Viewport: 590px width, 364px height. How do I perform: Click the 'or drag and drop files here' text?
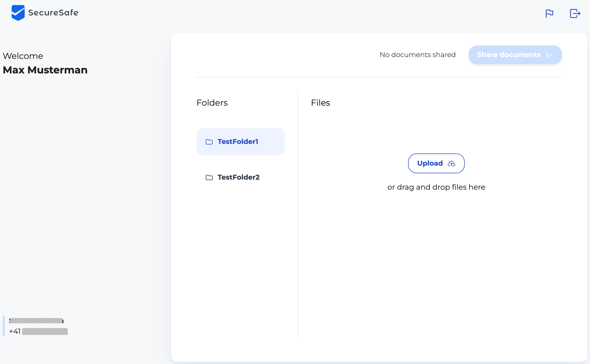(436, 187)
